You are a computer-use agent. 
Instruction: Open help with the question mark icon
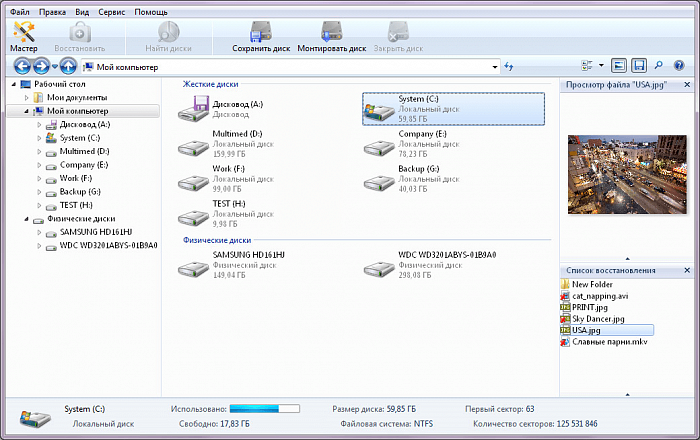click(x=679, y=66)
